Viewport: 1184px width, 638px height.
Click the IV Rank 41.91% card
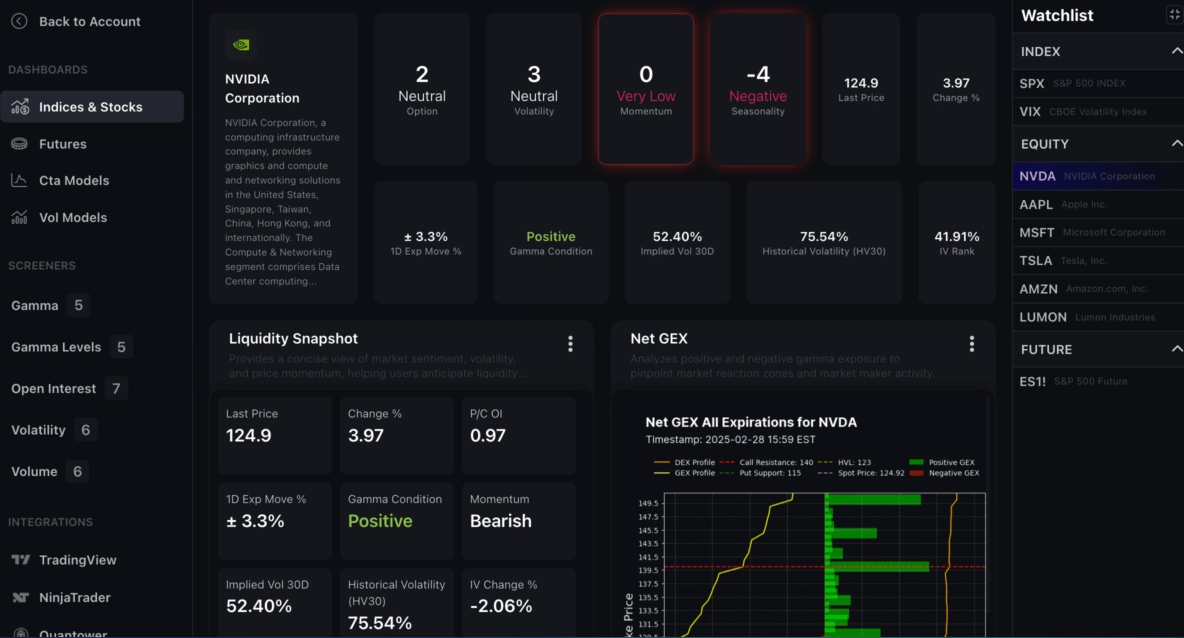[x=957, y=242]
